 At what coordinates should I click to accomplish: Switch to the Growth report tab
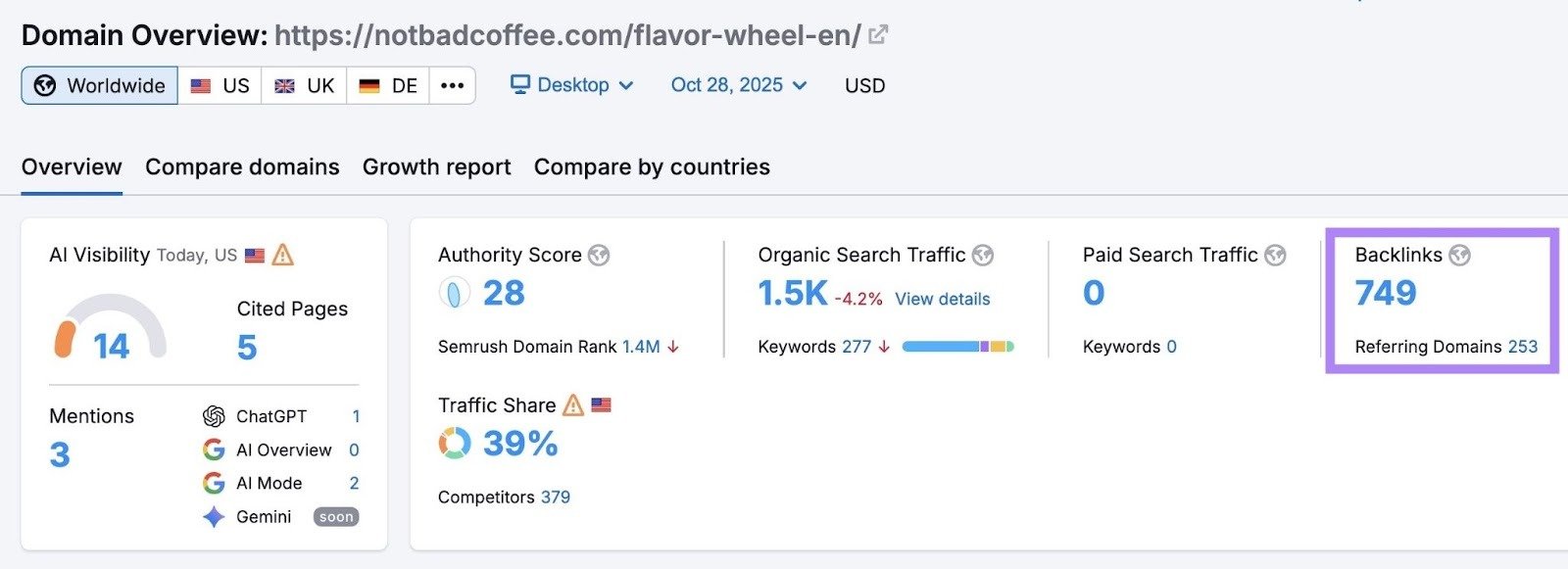tap(436, 166)
